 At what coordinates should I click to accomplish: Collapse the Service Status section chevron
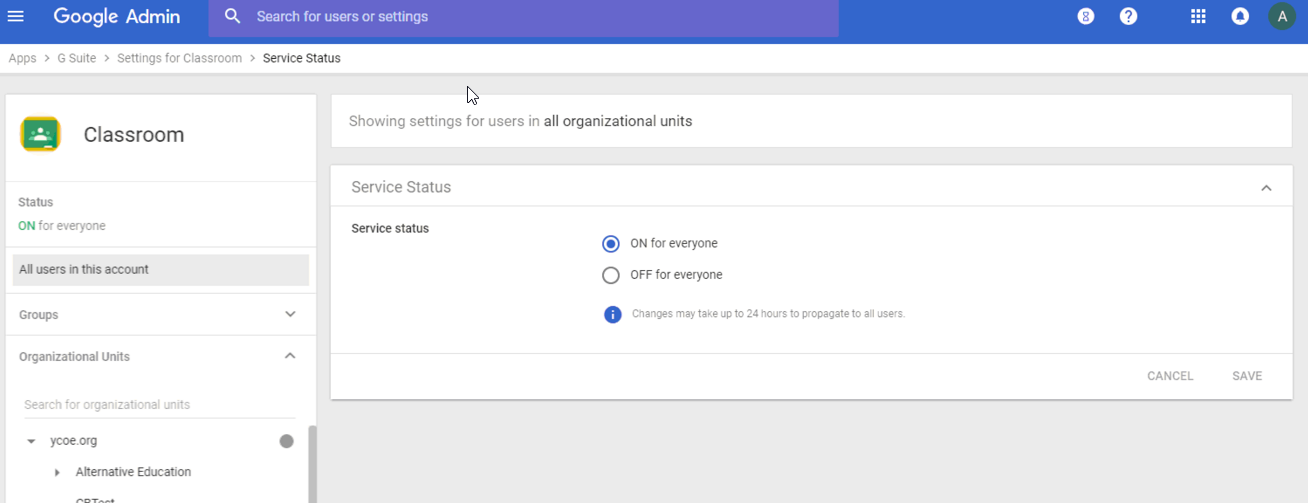pos(1266,188)
